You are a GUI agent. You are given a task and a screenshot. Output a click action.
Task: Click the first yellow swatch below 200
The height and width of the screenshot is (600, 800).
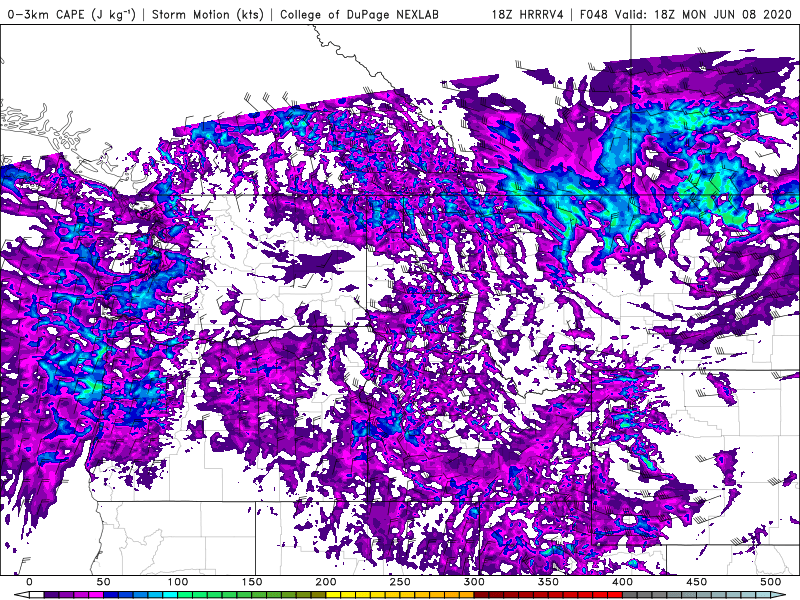coord(333,594)
